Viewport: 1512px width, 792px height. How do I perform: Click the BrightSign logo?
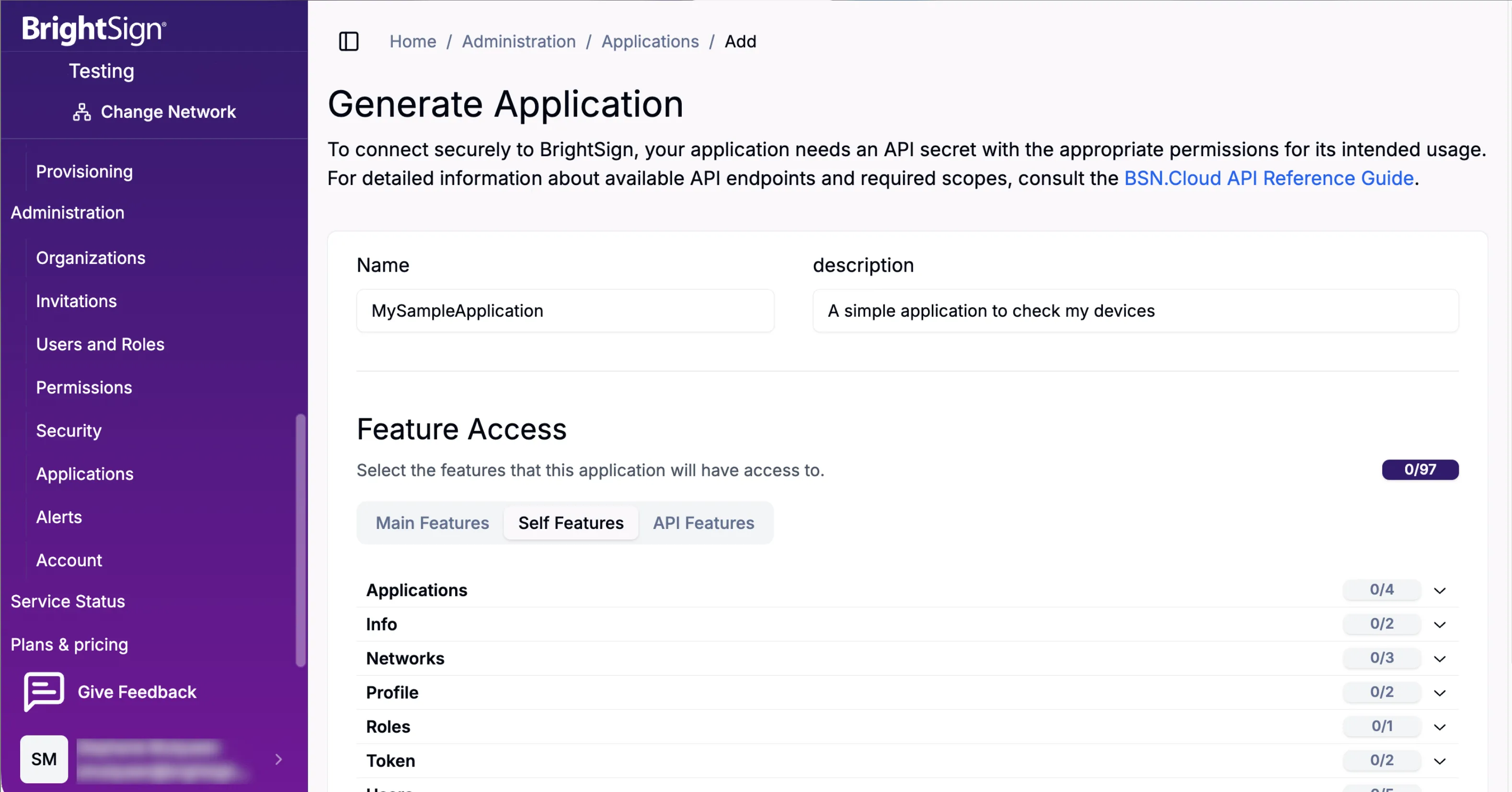tap(94, 29)
